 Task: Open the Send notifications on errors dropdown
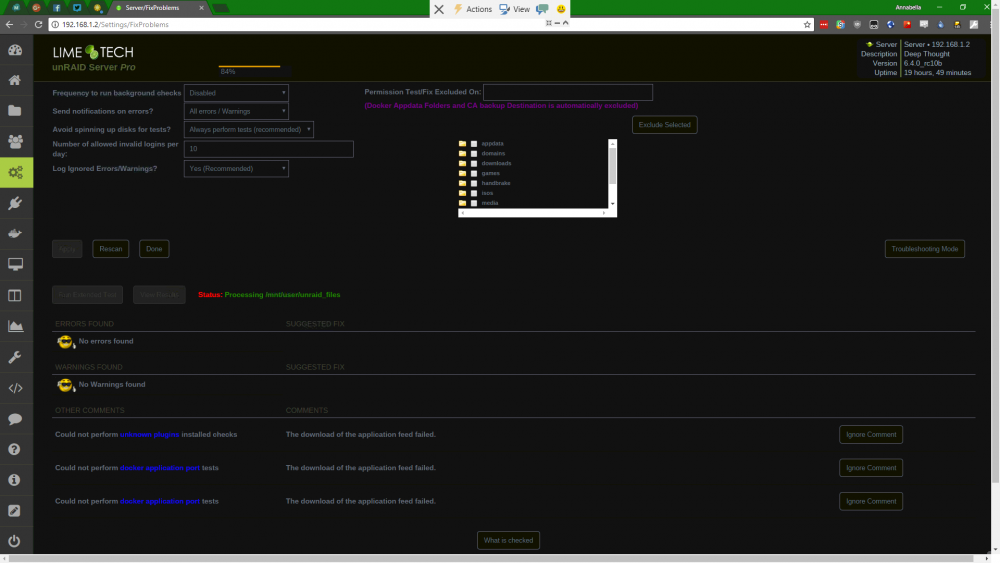tap(236, 111)
